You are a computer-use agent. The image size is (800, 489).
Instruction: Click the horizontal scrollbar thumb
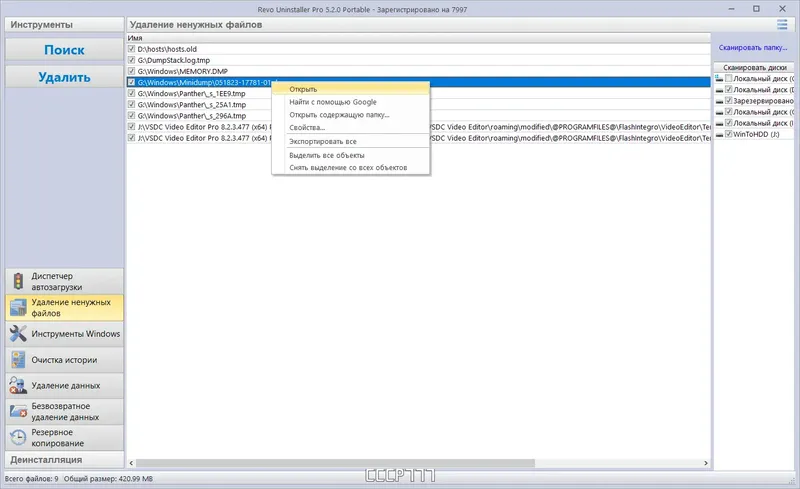pyautogui.click(x=335, y=463)
